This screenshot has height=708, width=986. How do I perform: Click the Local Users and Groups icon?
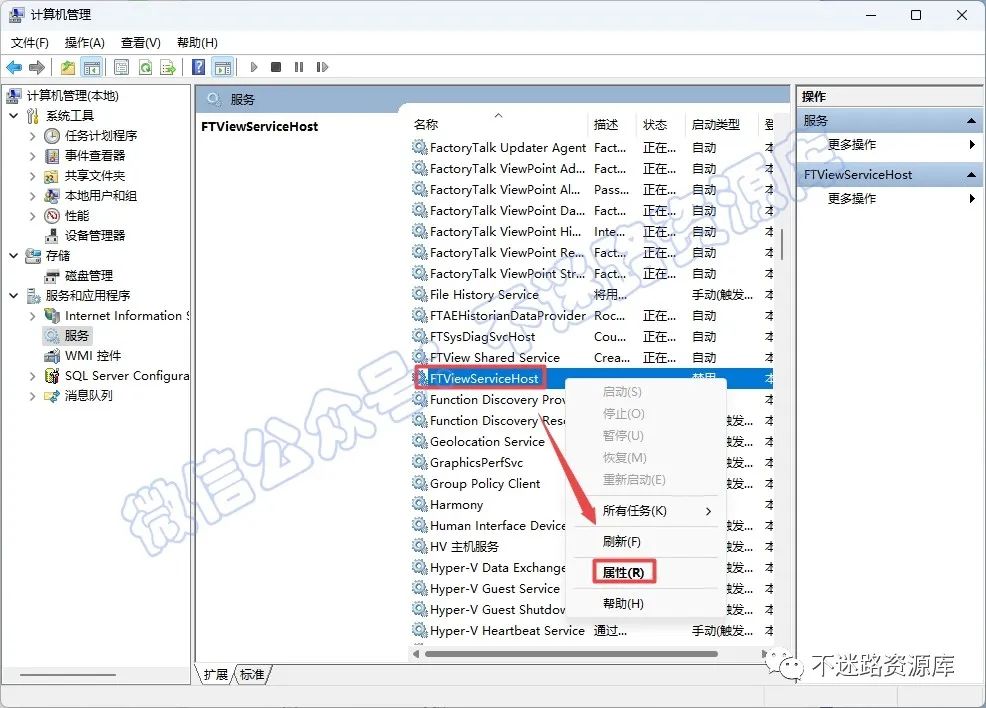(52, 196)
